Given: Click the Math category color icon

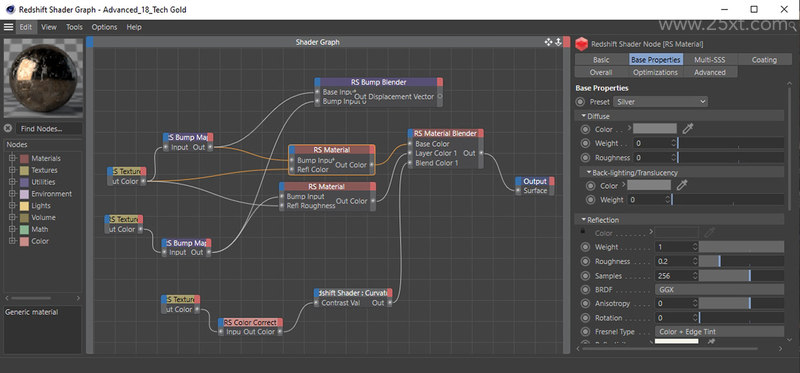Looking at the screenshot, I should click(24, 229).
